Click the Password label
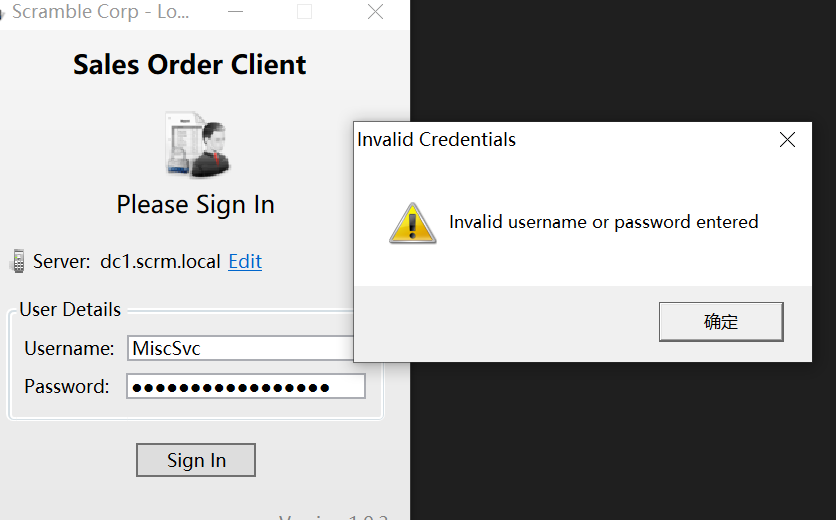Image resolution: width=836 pixels, height=520 pixels. (x=67, y=387)
